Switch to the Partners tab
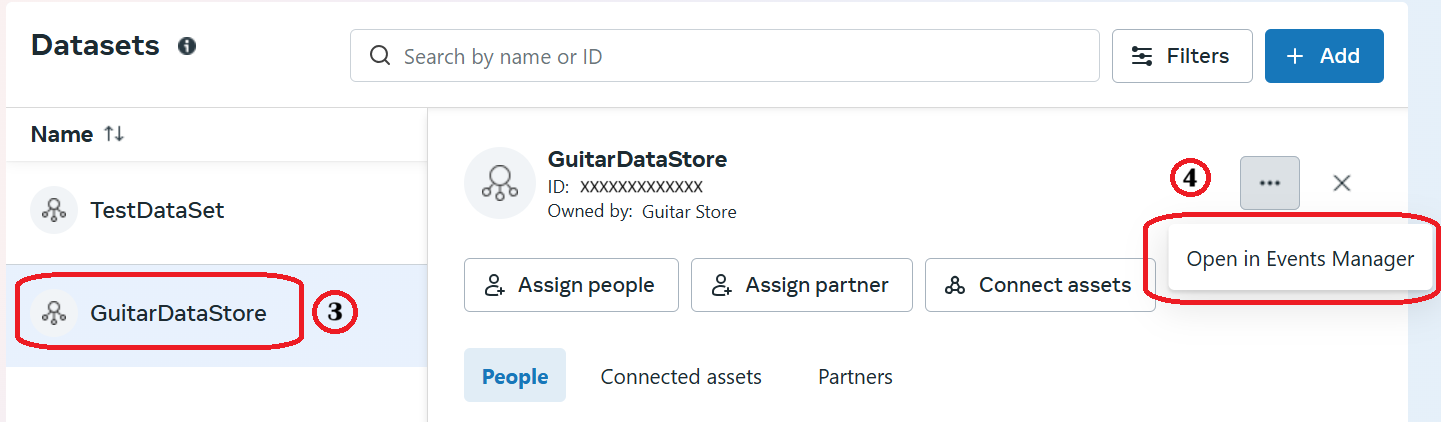The height and width of the screenshot is (422, 1441). tap(855, 377)
